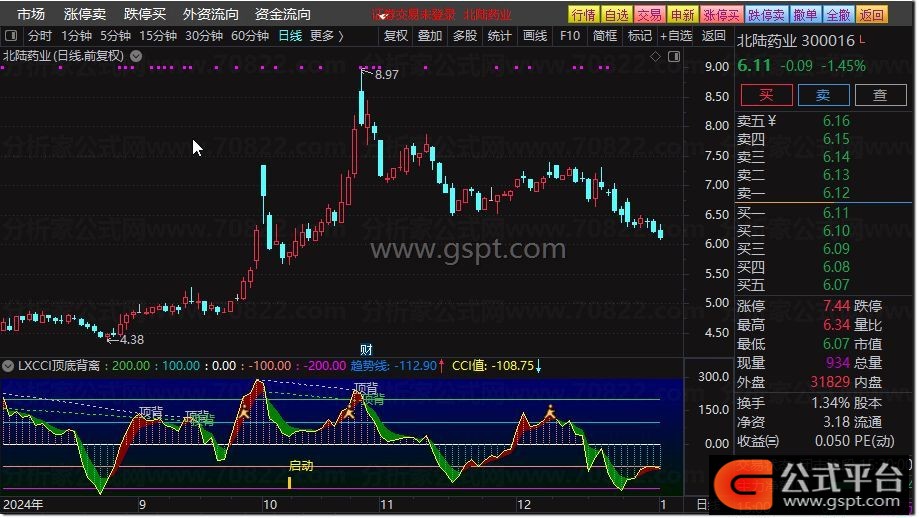Open the 资金流向 menu
The height and width of the screenshot is (518, 919).
(x=282, y=13)
